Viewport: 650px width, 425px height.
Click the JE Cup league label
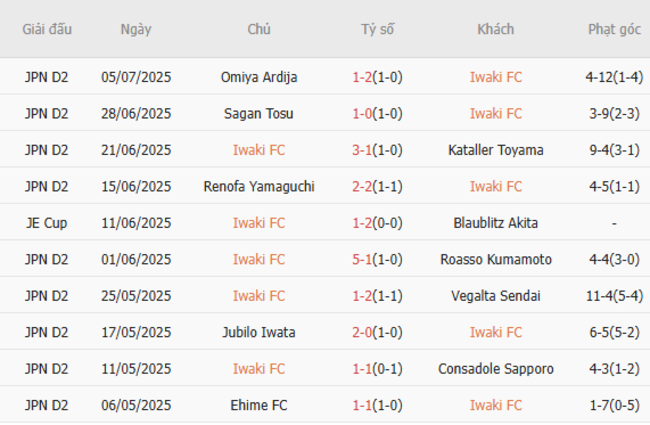click(46, 223)
